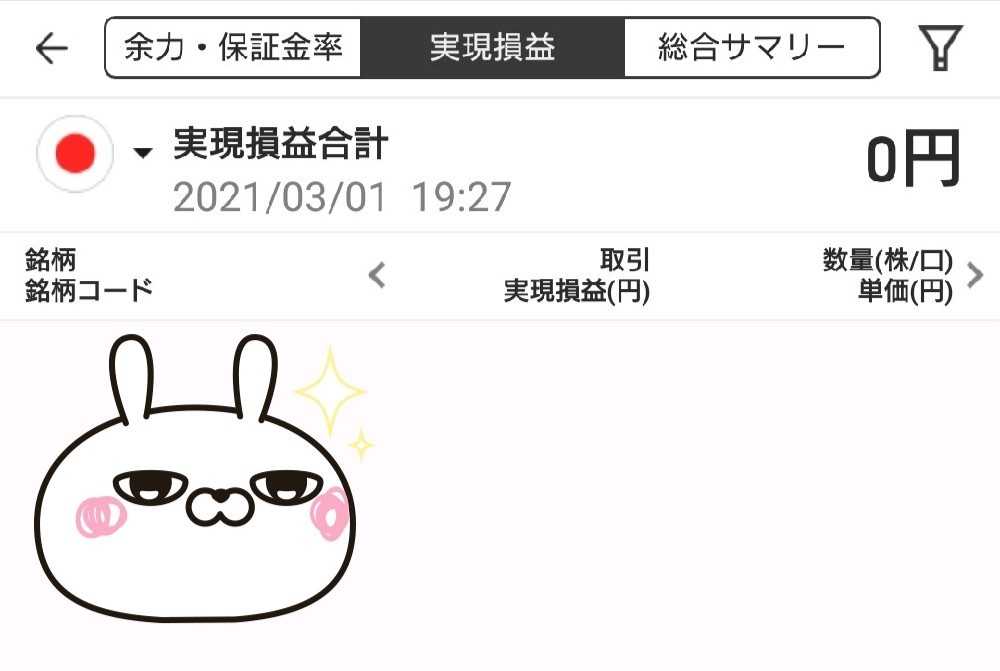1000x671 pixels.
Task: Tap the 実現損益(円) column header
Action: click(x=577, y=291)
